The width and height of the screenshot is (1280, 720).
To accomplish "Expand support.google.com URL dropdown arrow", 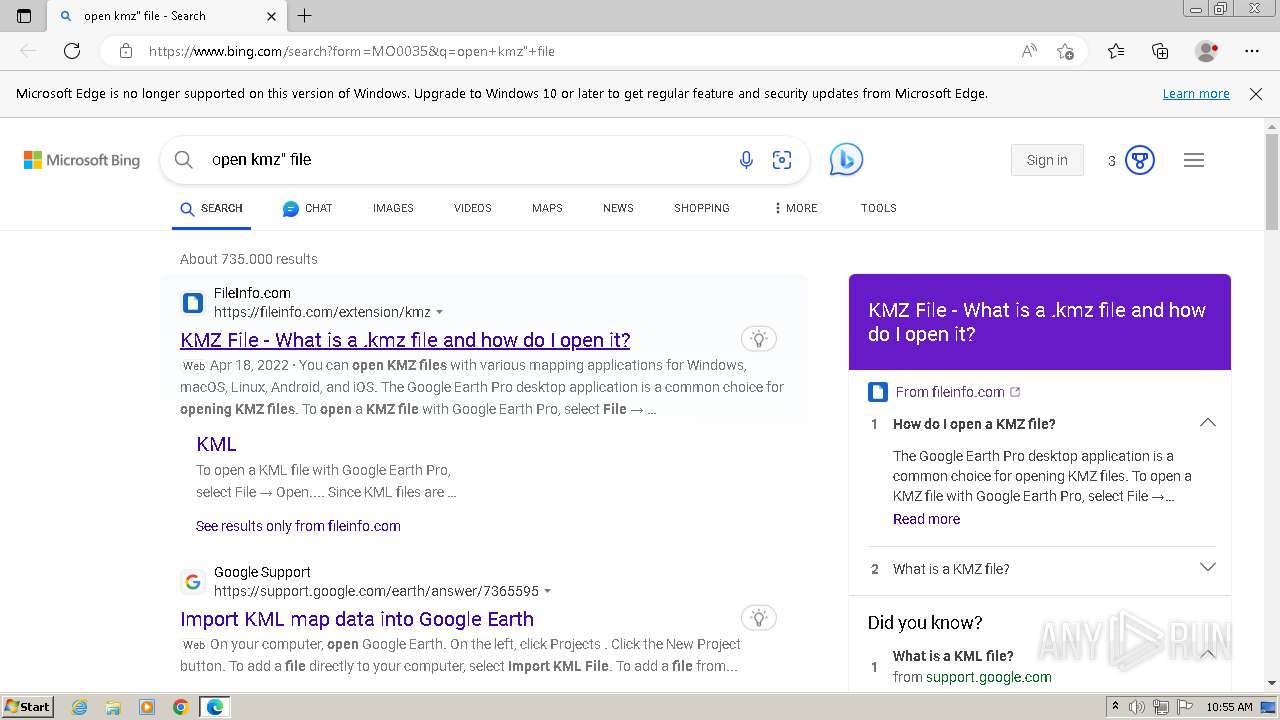I will (x=547, y=592).
